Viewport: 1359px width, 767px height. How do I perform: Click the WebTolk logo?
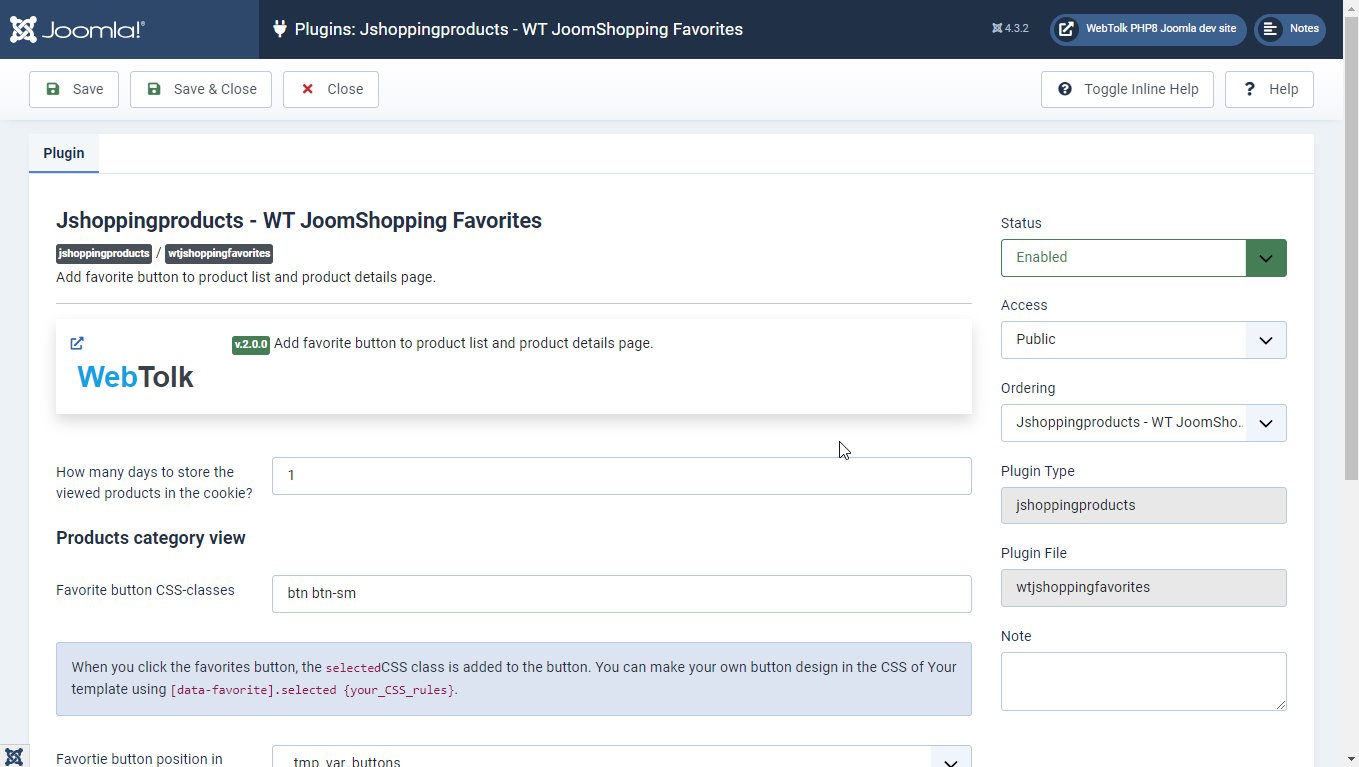click(135, 377)
